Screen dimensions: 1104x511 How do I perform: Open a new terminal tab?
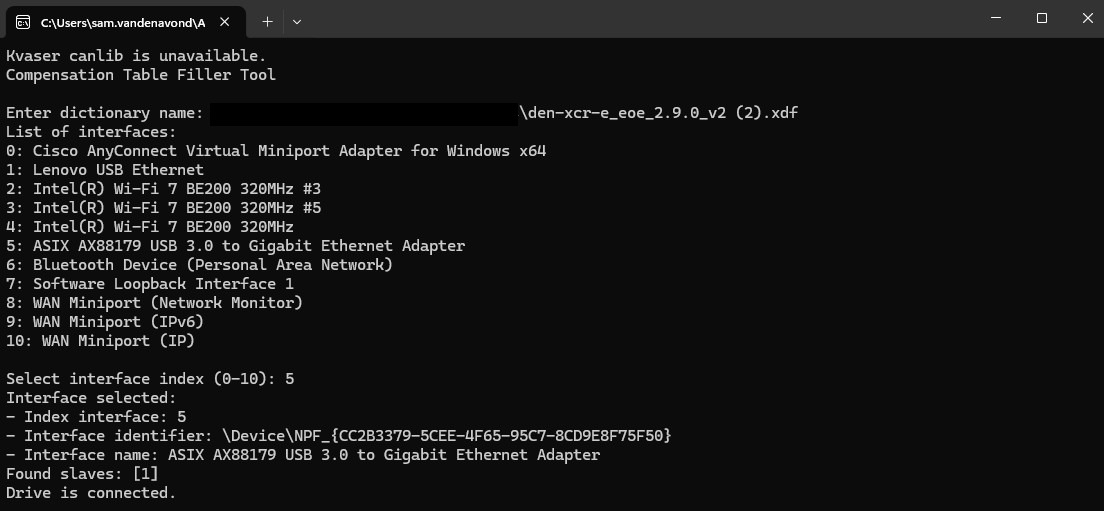(x=267, y=21)
